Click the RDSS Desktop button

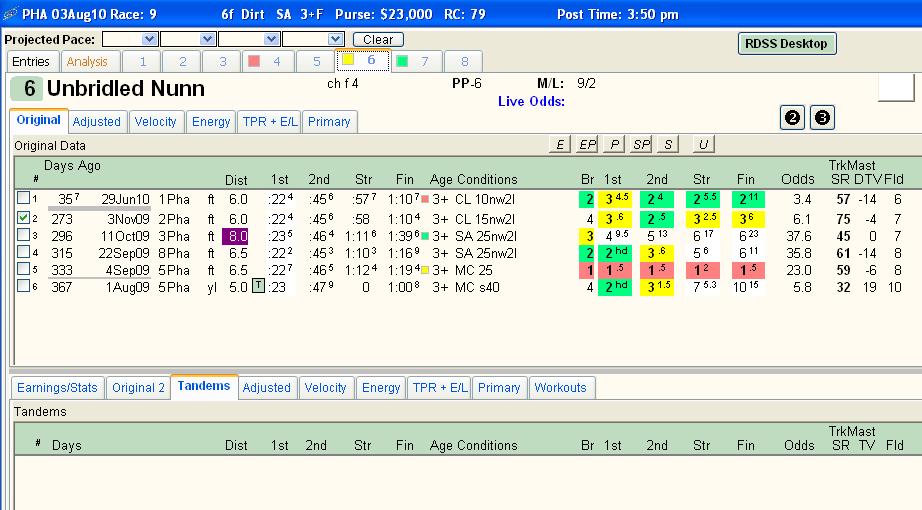(x=787, y=44)
